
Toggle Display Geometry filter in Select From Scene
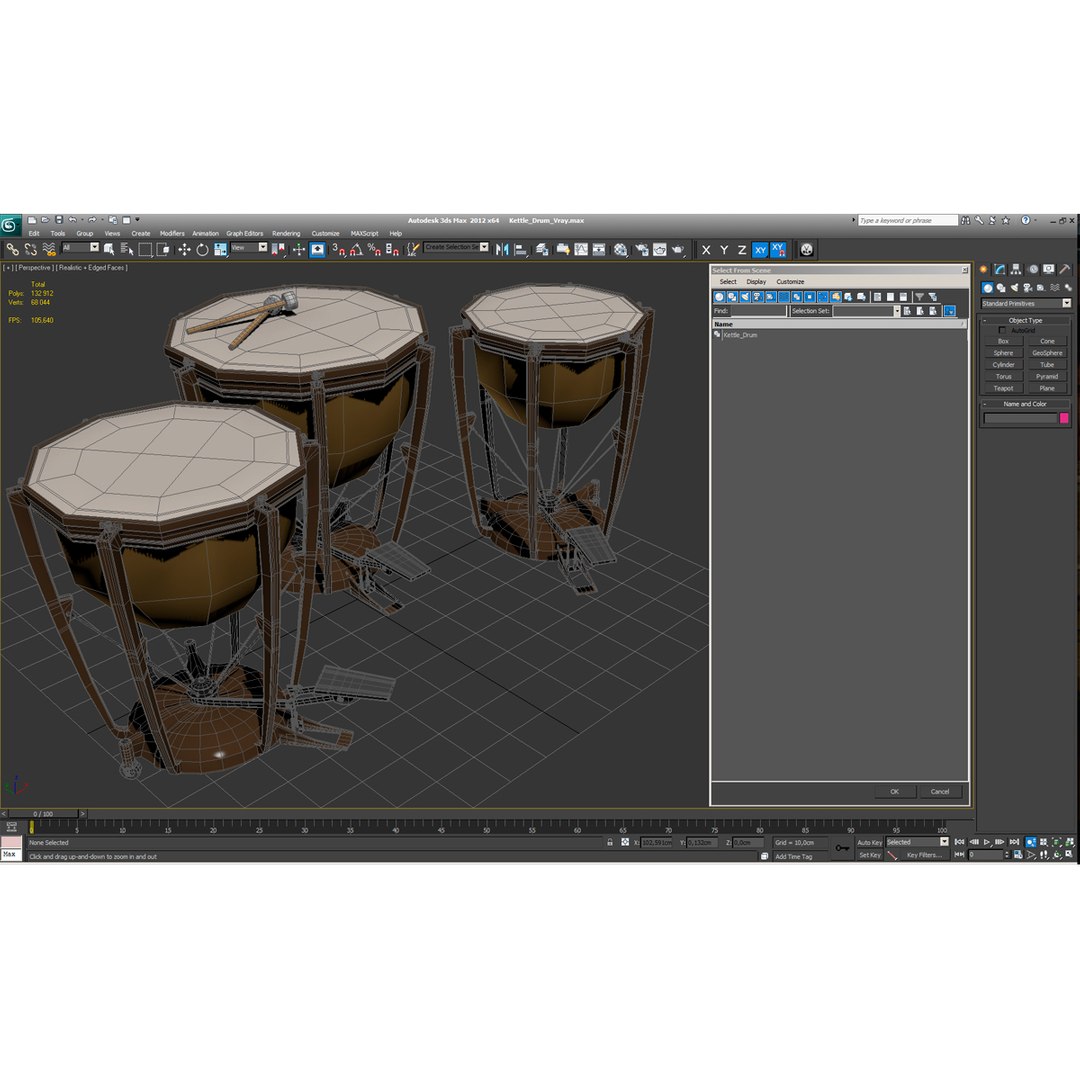(719, 297)
